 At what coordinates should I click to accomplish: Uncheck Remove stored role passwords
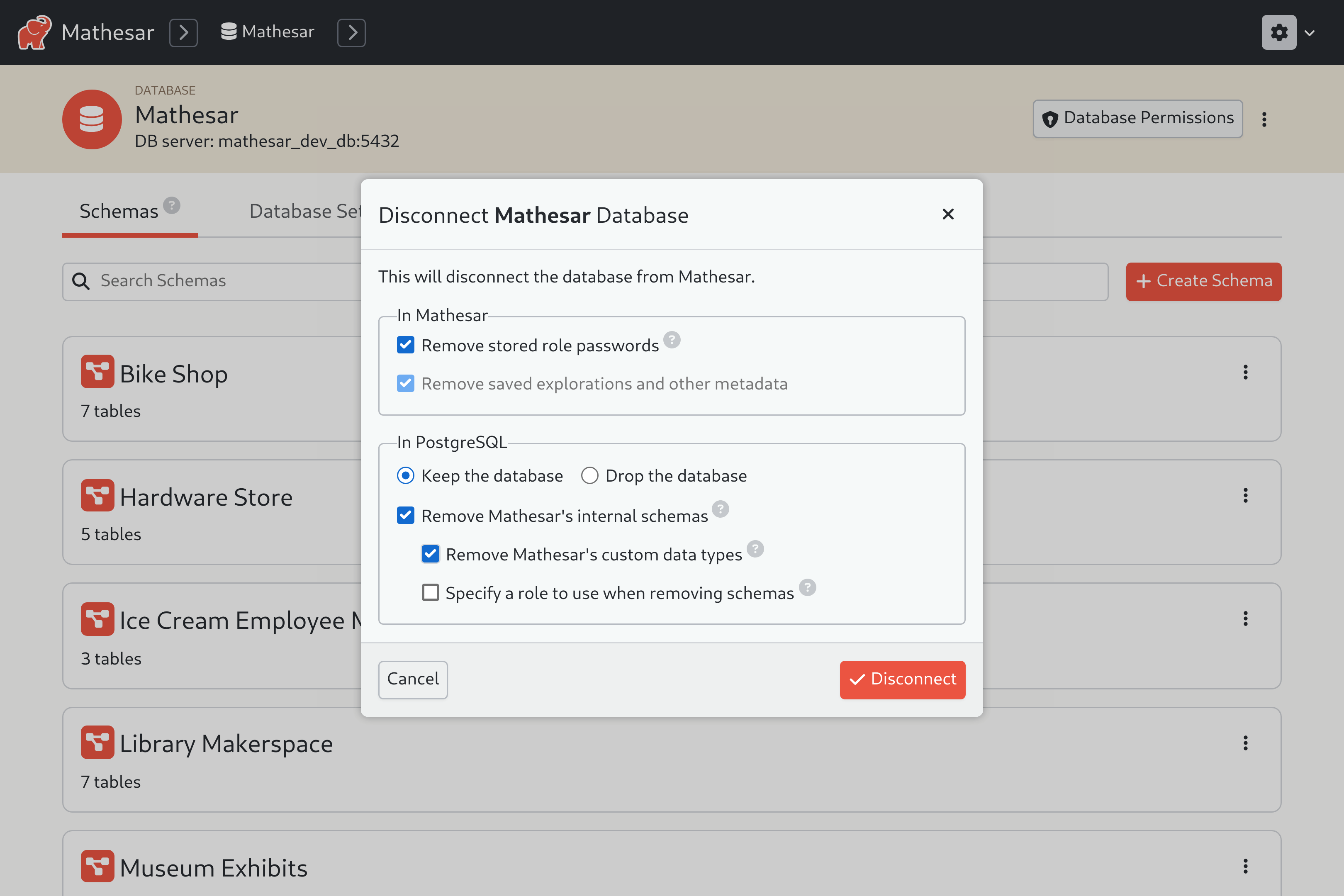click(x=405, y=345)
